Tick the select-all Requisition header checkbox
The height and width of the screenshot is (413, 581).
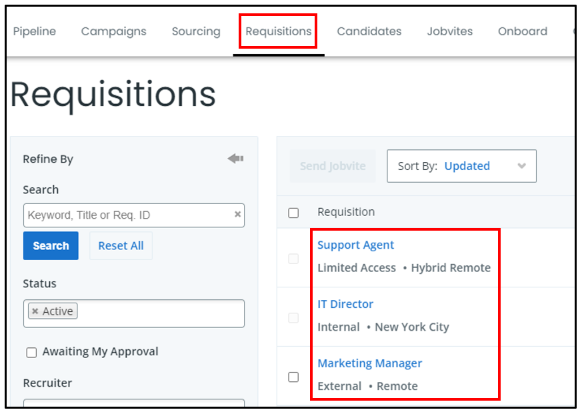(293, 213)
